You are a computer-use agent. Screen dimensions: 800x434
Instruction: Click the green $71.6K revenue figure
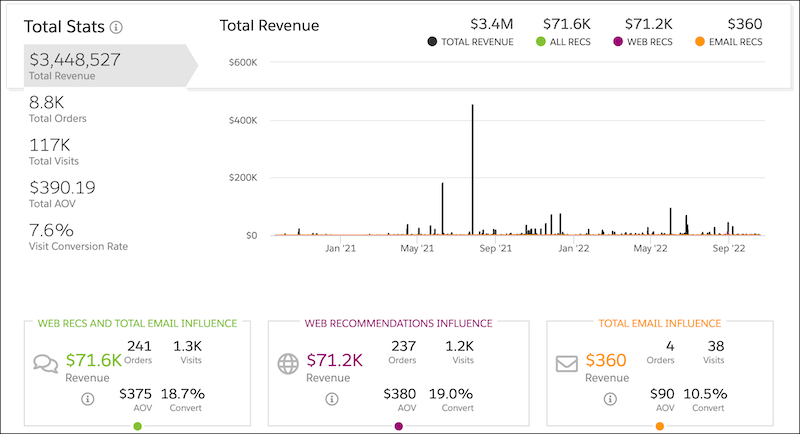(x=94, y=360)
